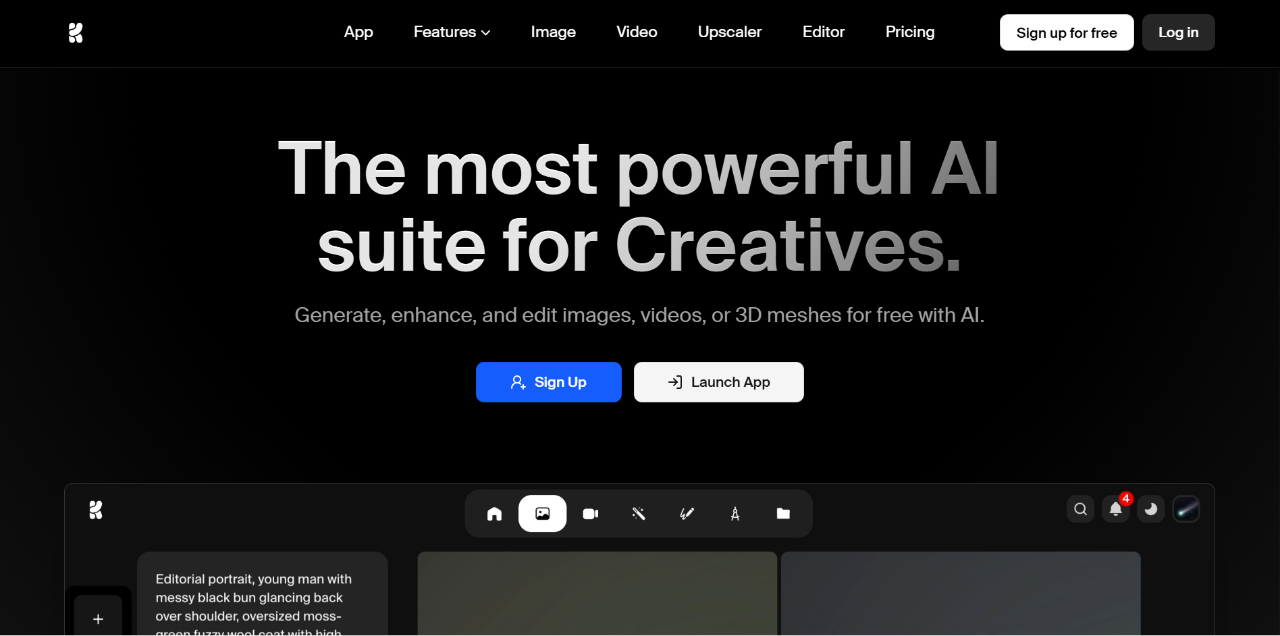This screenshot has height=636, width=1280.
Task: Open the Editor nav link
Action: coord(823,32)
